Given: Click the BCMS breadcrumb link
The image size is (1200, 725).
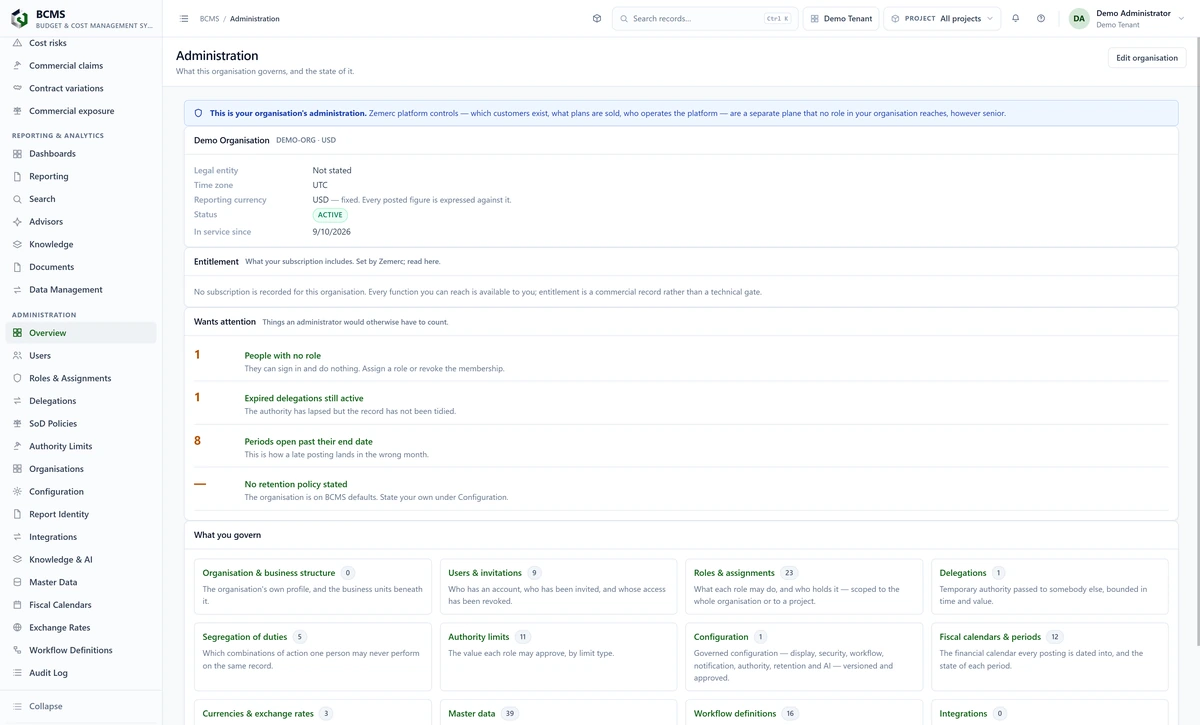Looking at the screenshot, I should pos(209,19).
